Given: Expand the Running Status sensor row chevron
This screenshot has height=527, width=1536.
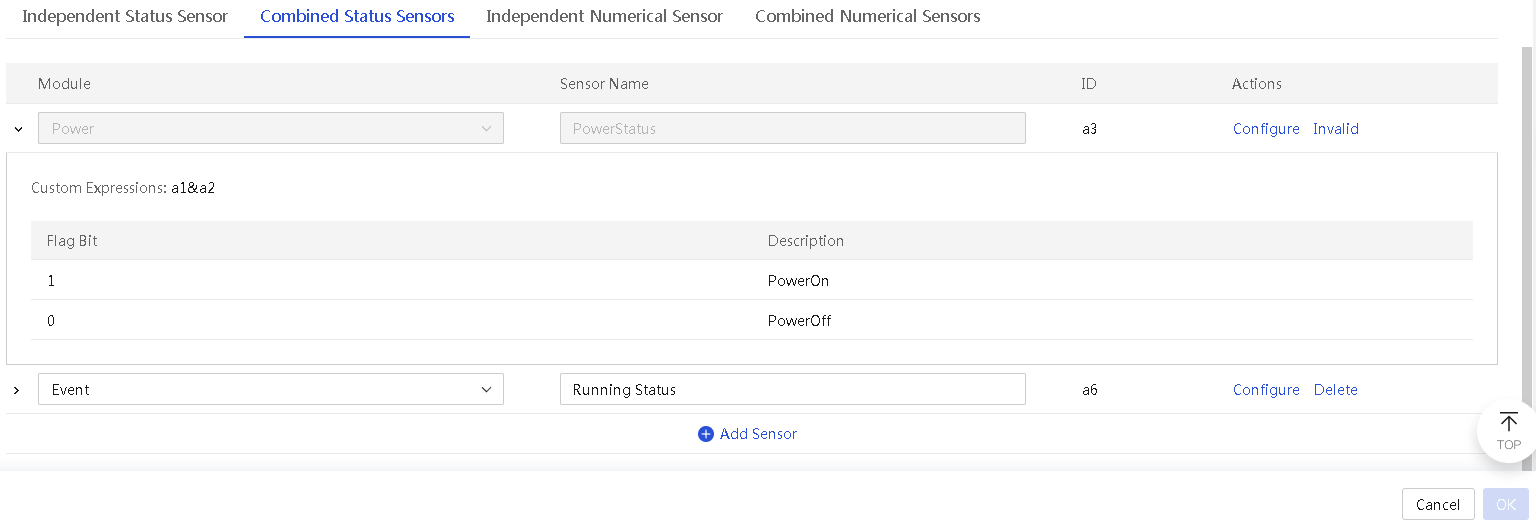Looking at the screenshot, I should [x=16, y=390].
